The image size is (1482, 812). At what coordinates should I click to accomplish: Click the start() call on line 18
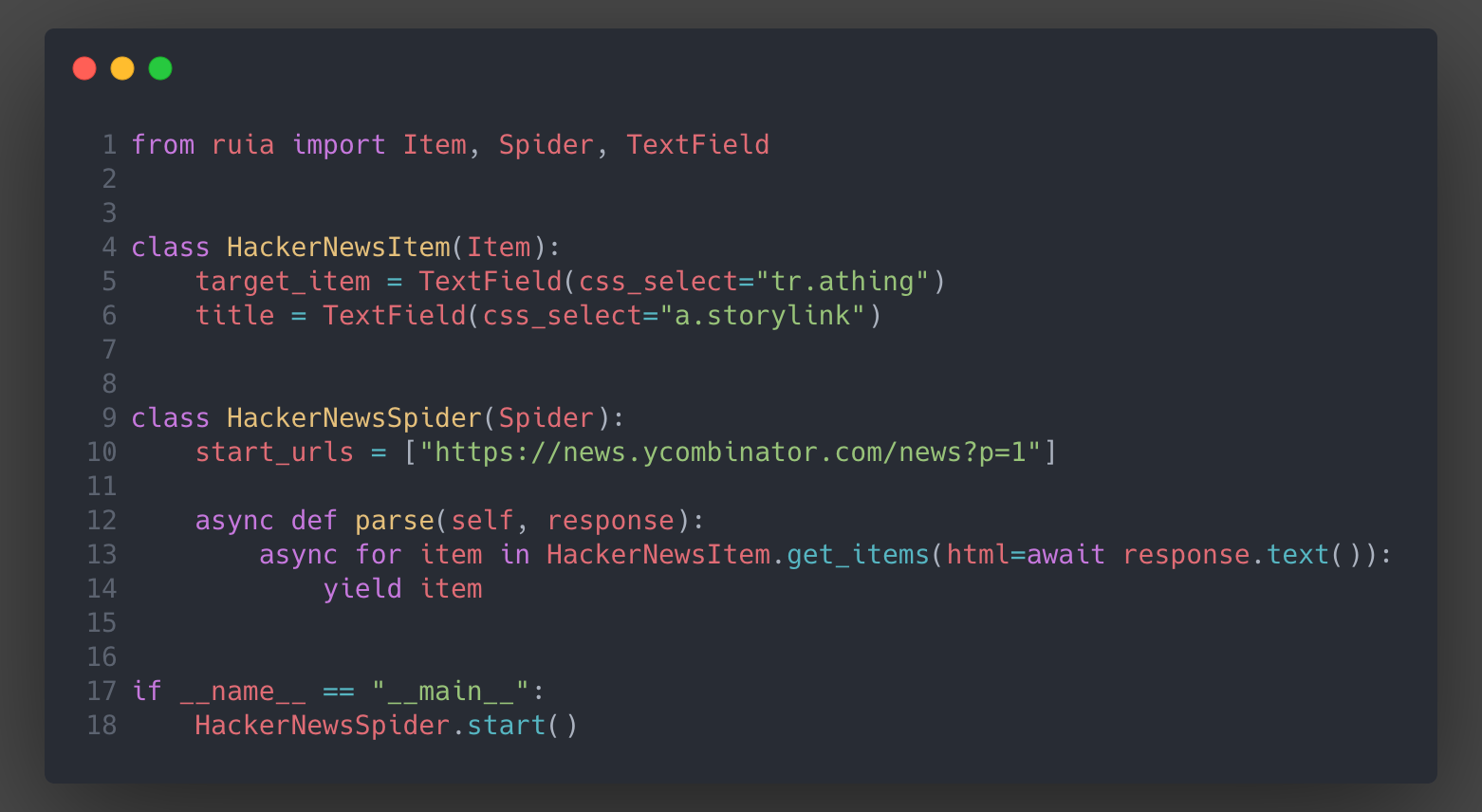522,725
